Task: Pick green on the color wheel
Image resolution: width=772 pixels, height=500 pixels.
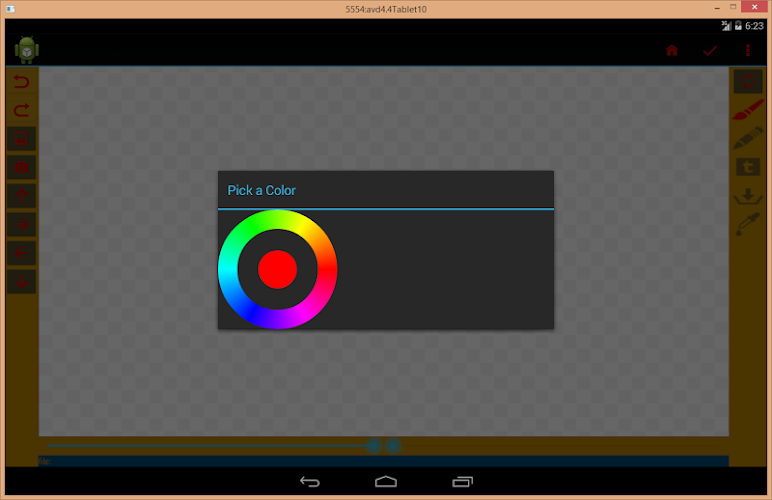Action: (x=252, y=226)
